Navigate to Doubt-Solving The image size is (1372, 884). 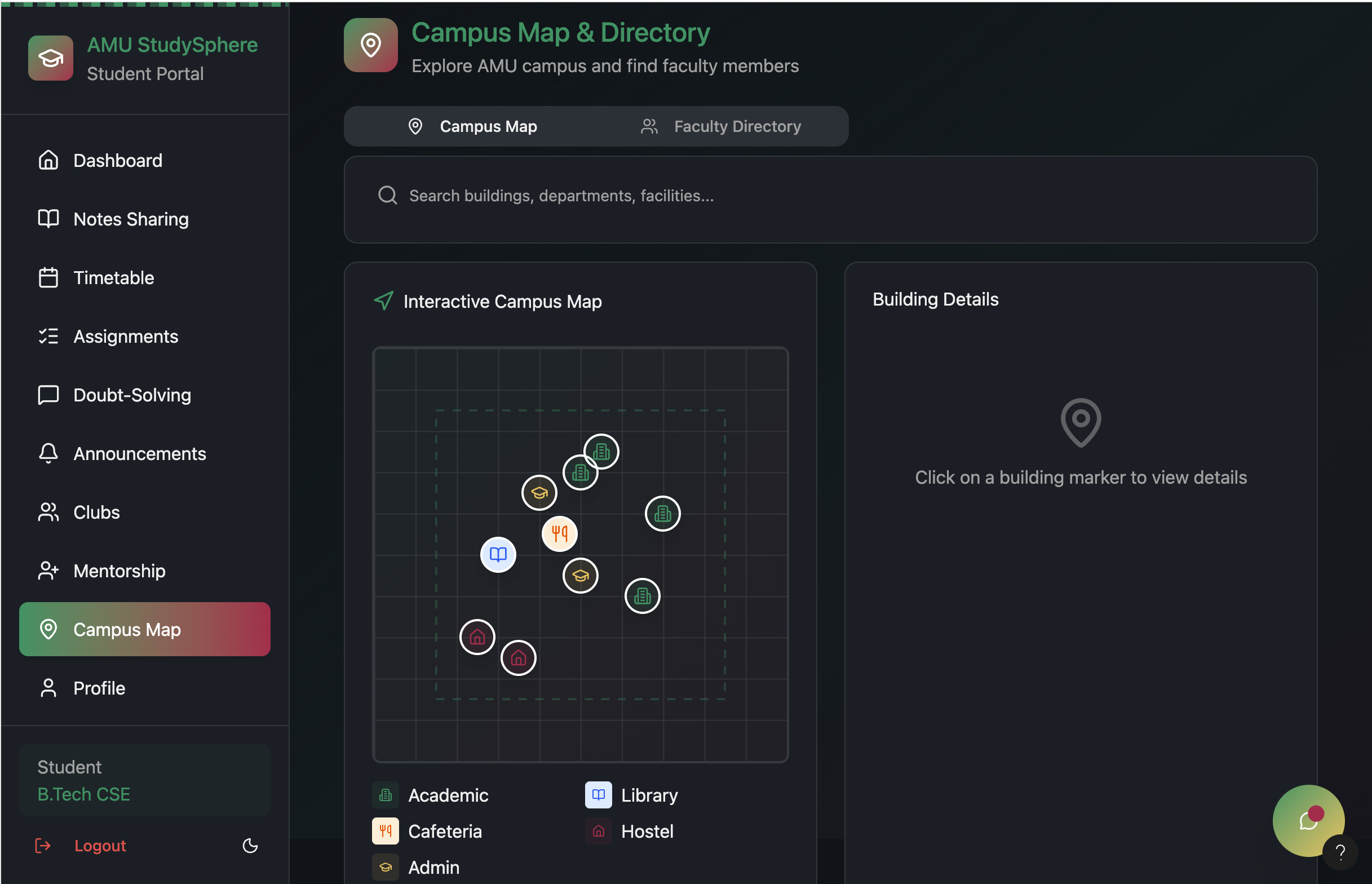tap(132, 395)
